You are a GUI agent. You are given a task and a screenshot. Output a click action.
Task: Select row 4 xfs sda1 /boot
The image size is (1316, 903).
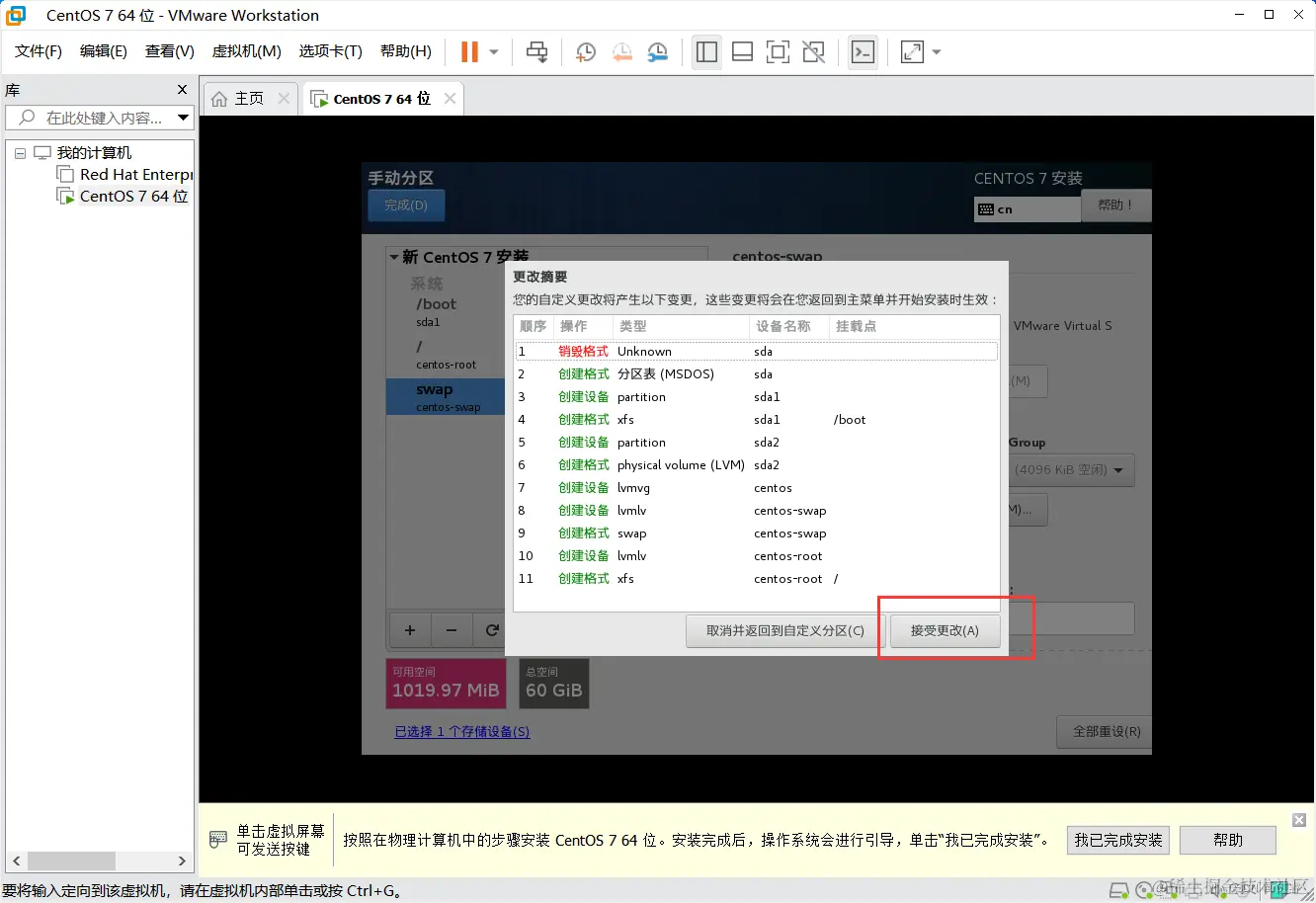756,420
